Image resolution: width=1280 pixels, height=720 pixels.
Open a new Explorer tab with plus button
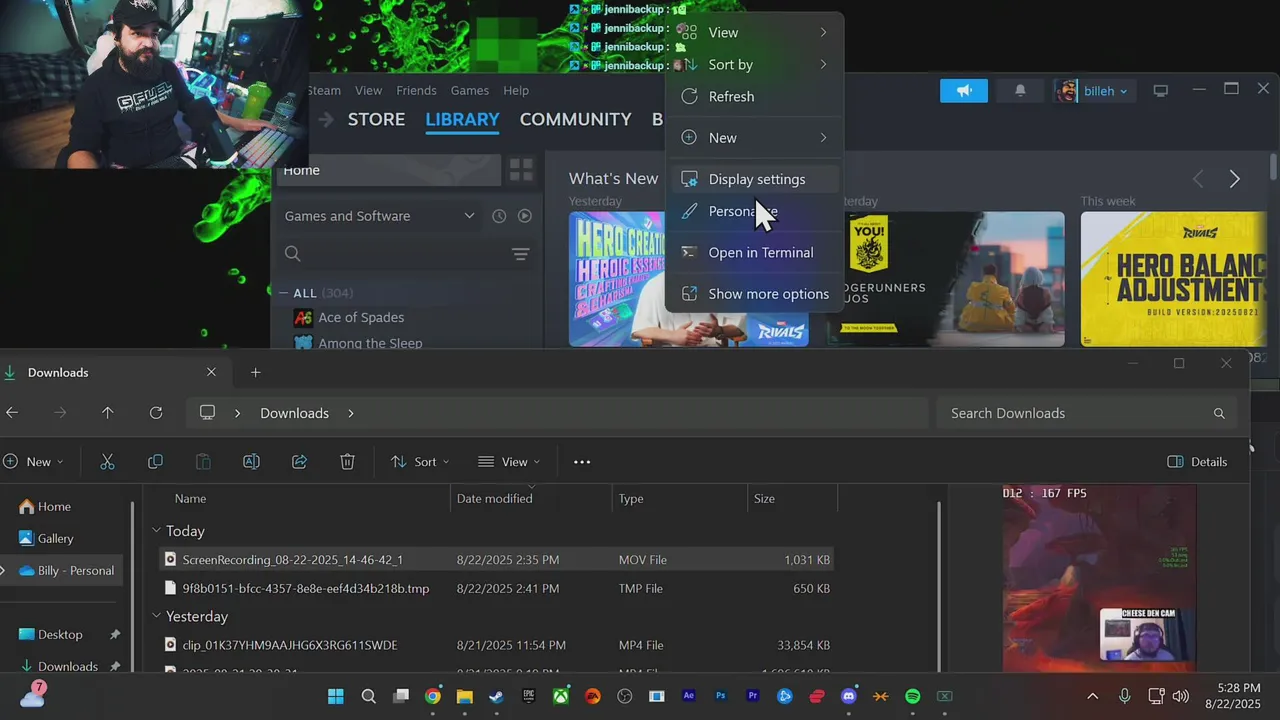tap(255, 372)
